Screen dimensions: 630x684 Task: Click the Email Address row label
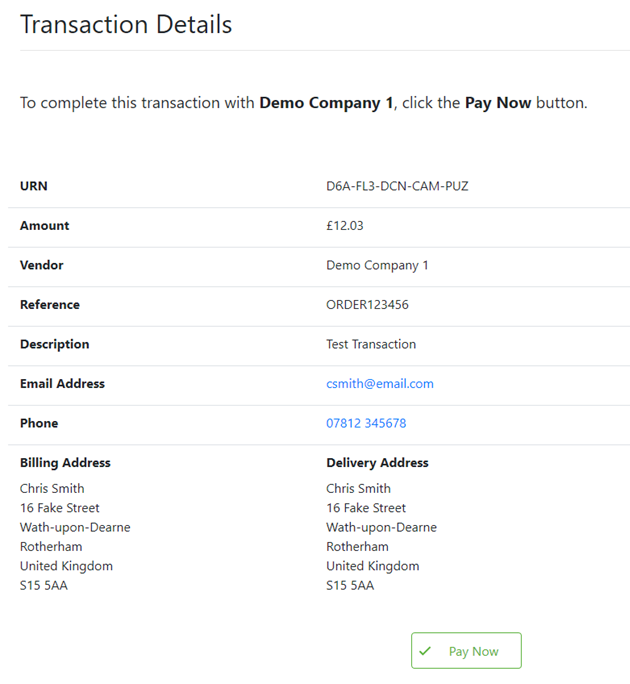62,384
